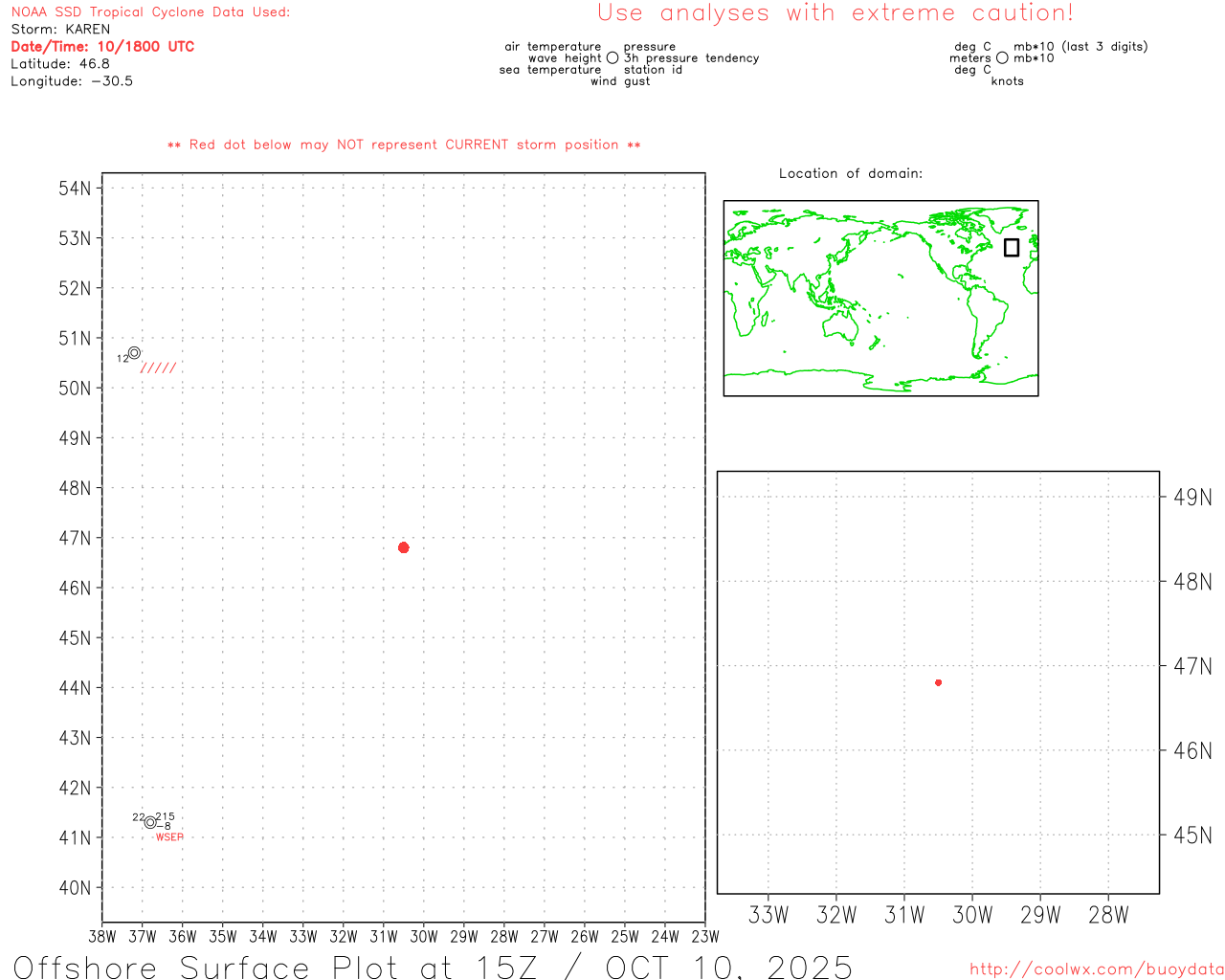The width and height of the screenshot is (1225, 980).
Task: Click the red storm dot on main map
Action: point(403,547)
